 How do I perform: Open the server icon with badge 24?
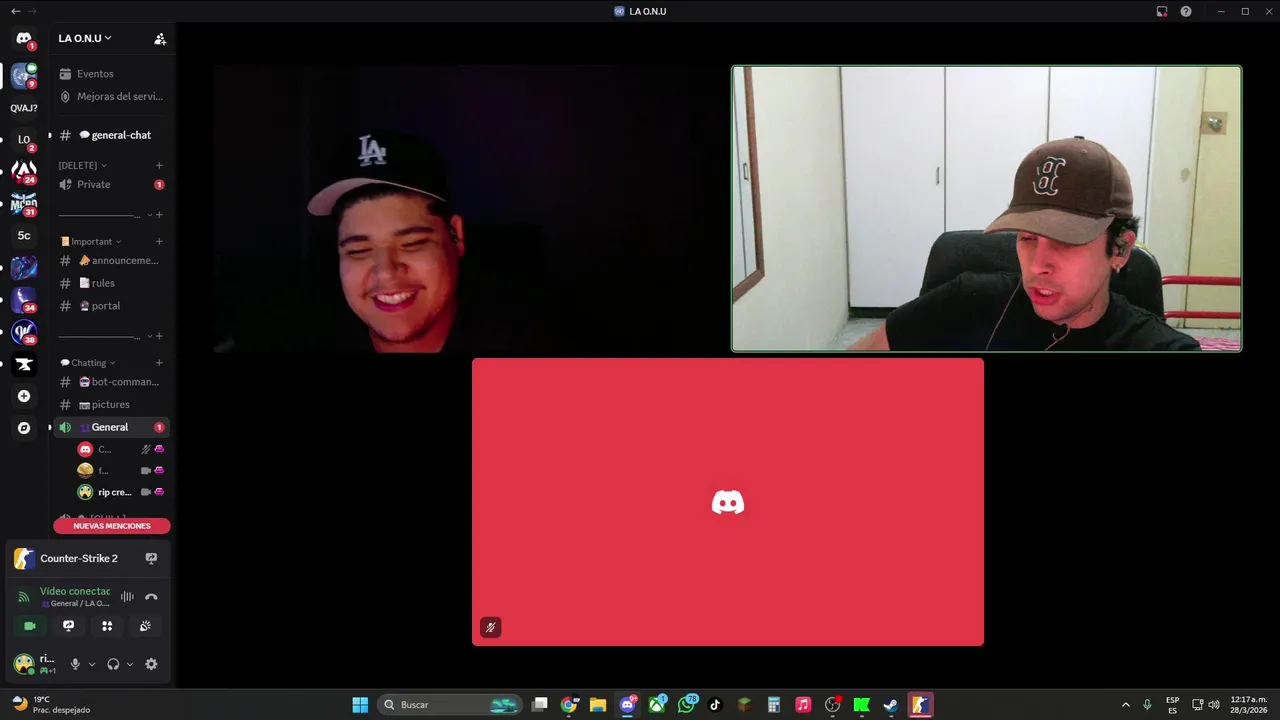coord(24,172)
